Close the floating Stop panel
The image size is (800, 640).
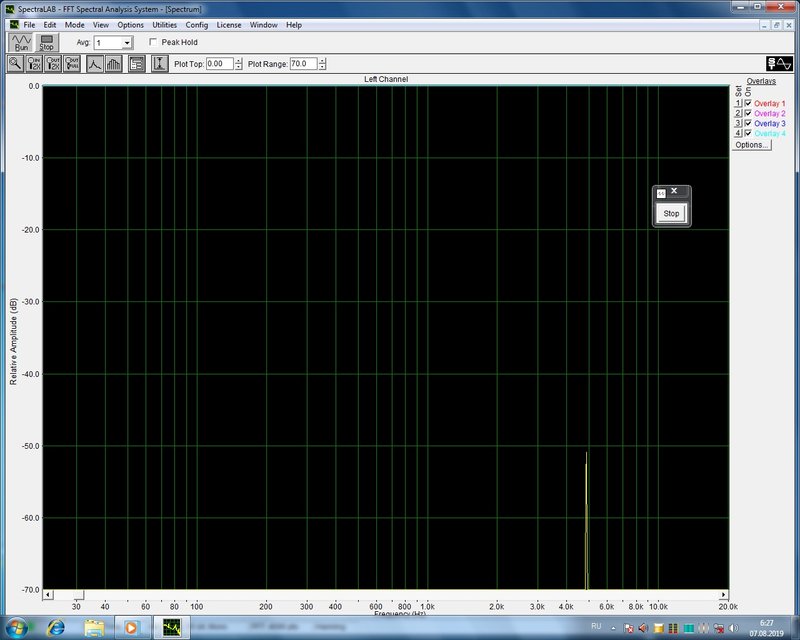[x=674, y=191]
